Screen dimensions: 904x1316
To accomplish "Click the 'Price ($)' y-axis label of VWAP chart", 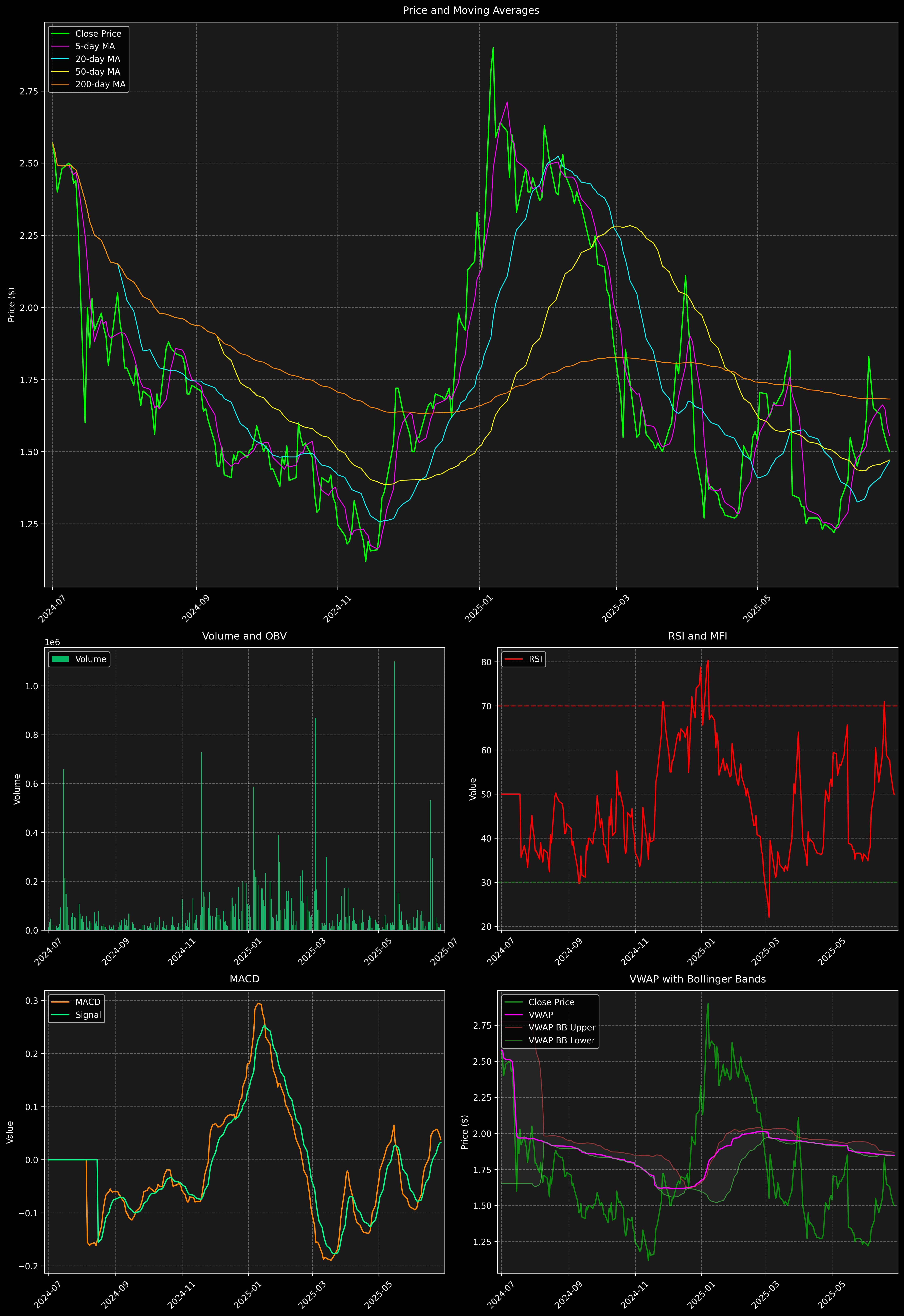I will (465, 1132).
